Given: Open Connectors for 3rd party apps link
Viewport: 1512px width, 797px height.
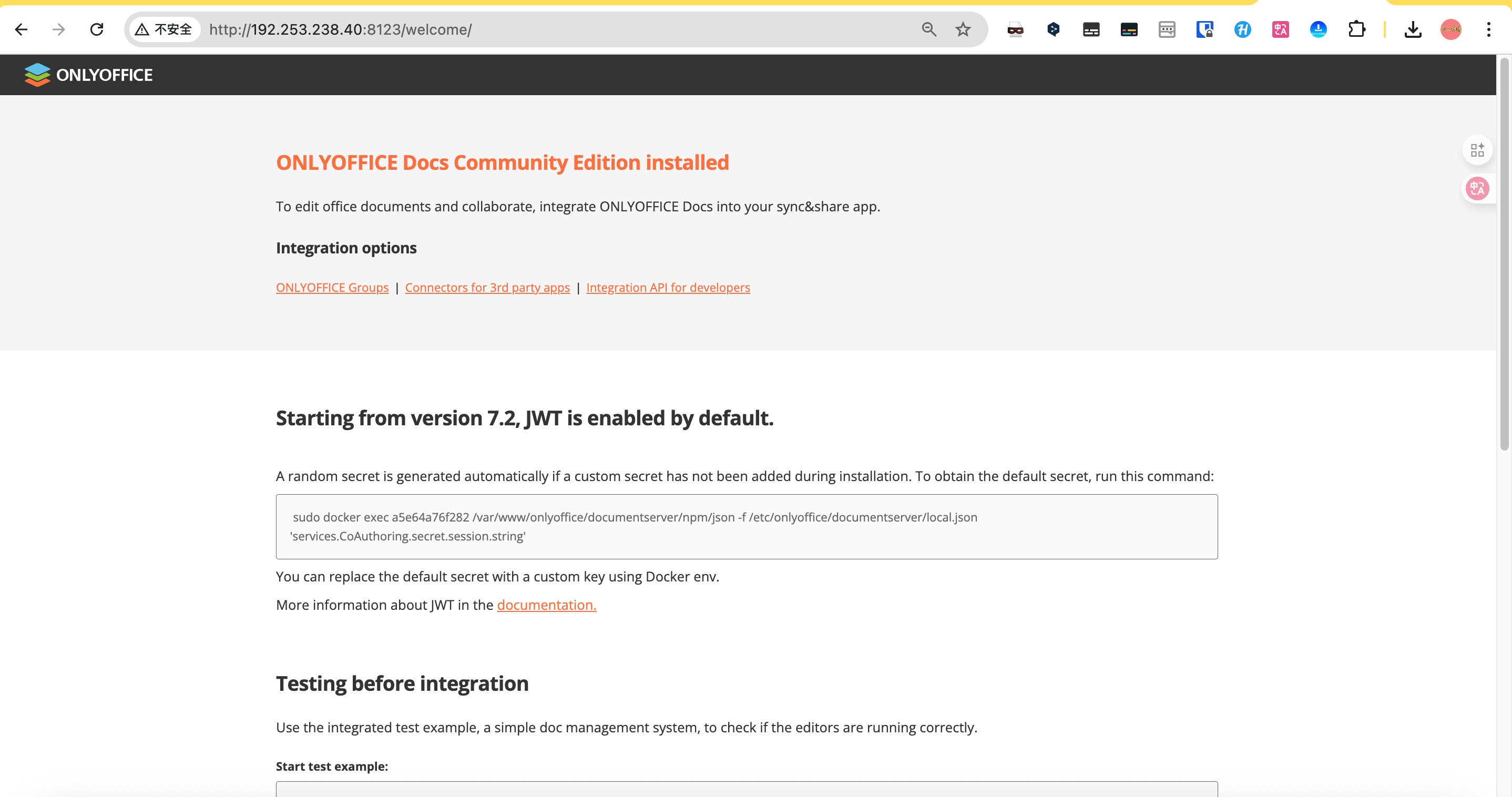Looking at the screenshot, I should click(x=487, y=288).
